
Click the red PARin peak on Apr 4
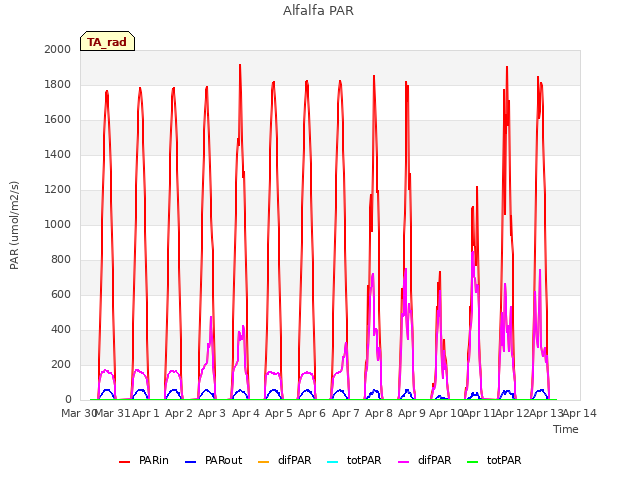click(x=240, y=65)
